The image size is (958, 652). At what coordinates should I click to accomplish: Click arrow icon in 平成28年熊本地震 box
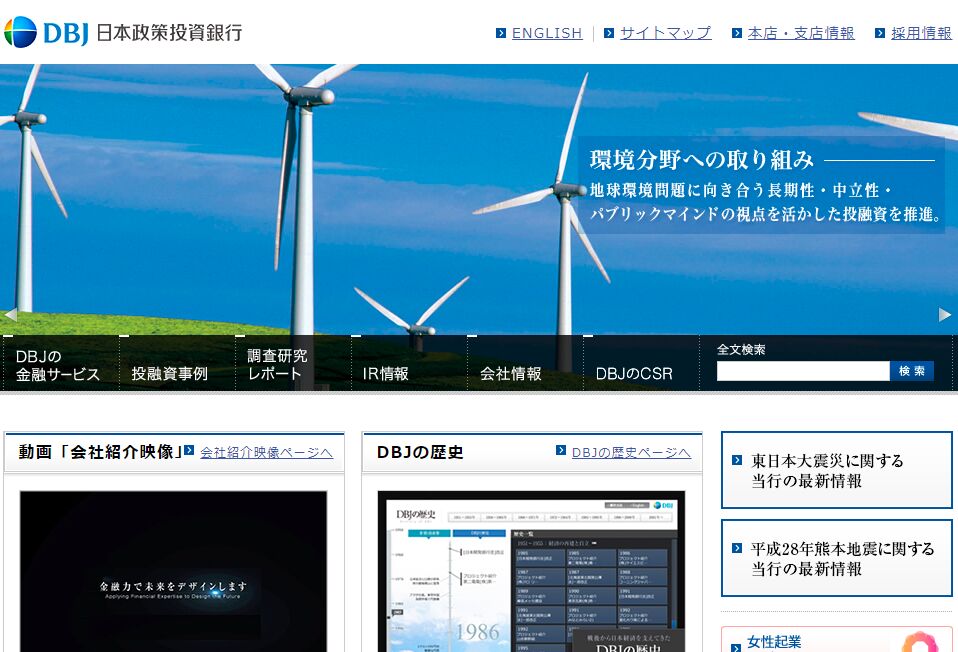(737, 548)
